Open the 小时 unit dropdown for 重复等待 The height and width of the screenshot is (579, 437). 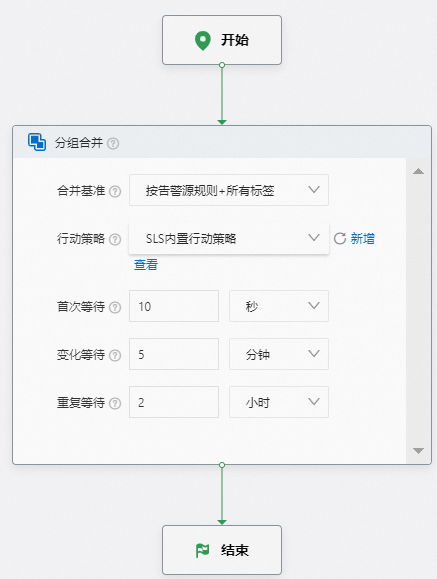tap(279, 402)
